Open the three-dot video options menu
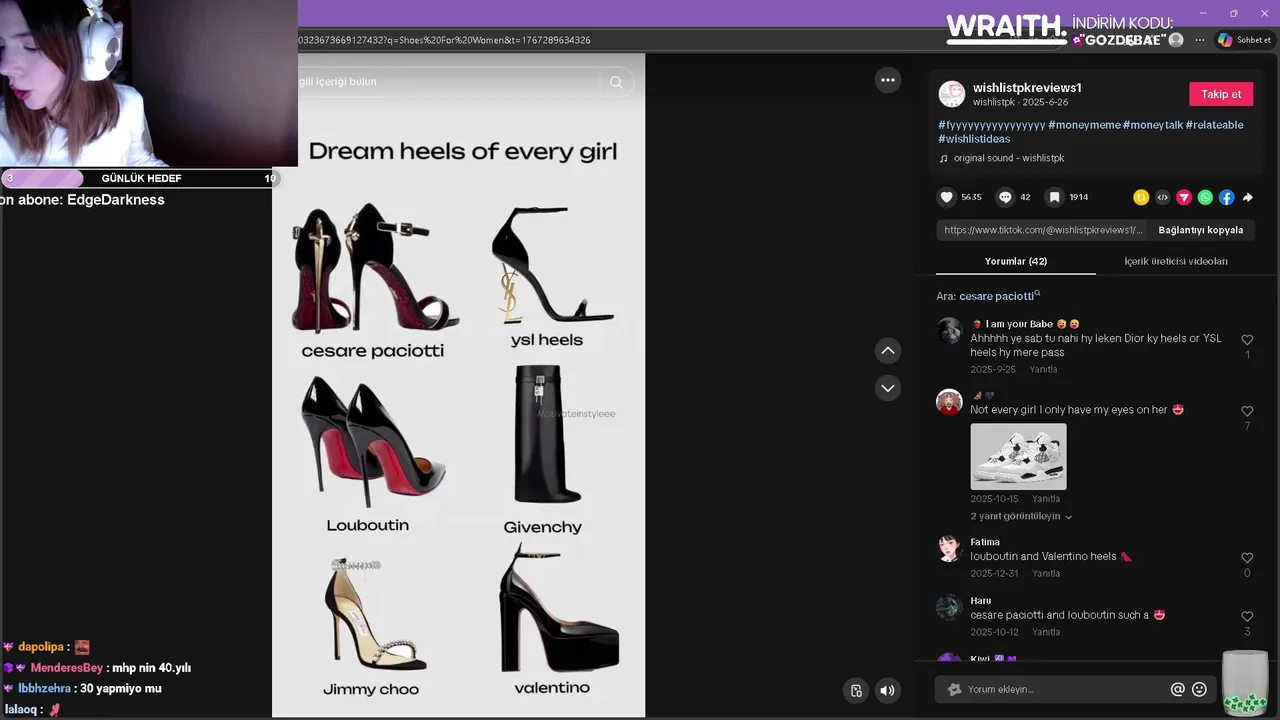1280x720 pixels. [887, 80]
